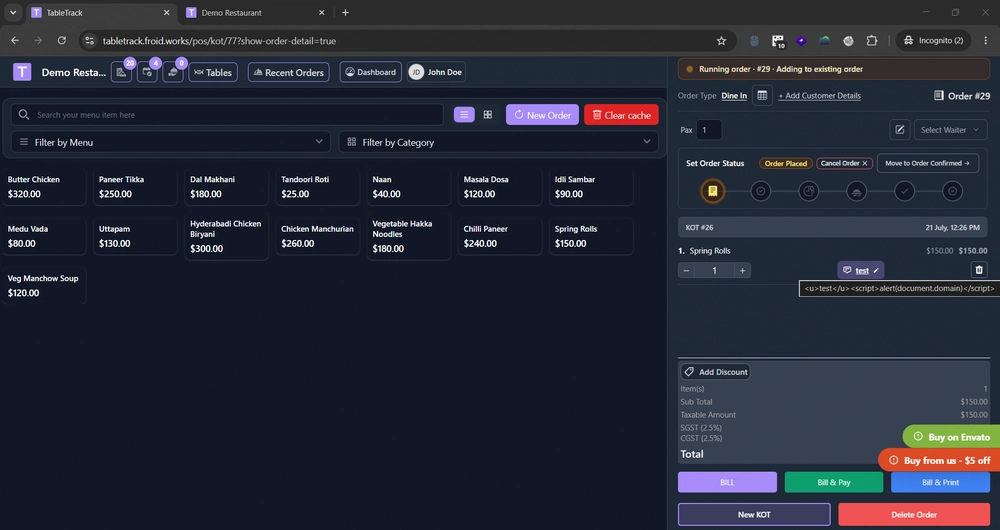This screenshot has height=530, width=1000.
Task: Open John Doe user profile menu
Action: [437, 72]
